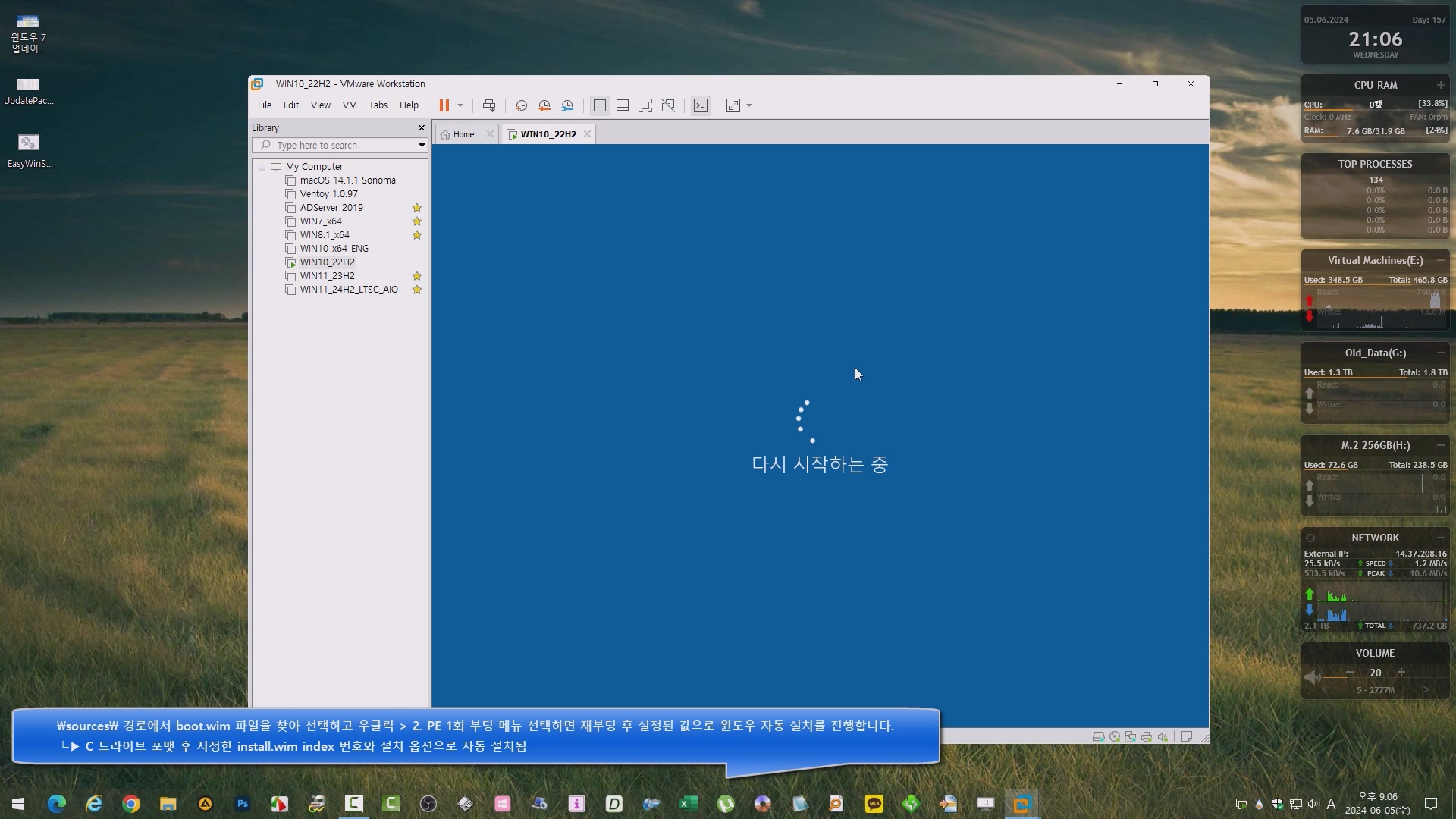This screenshot has height=819, width=1456.
Task: Open the snapshot manager
Action: [x=567, y=105]
